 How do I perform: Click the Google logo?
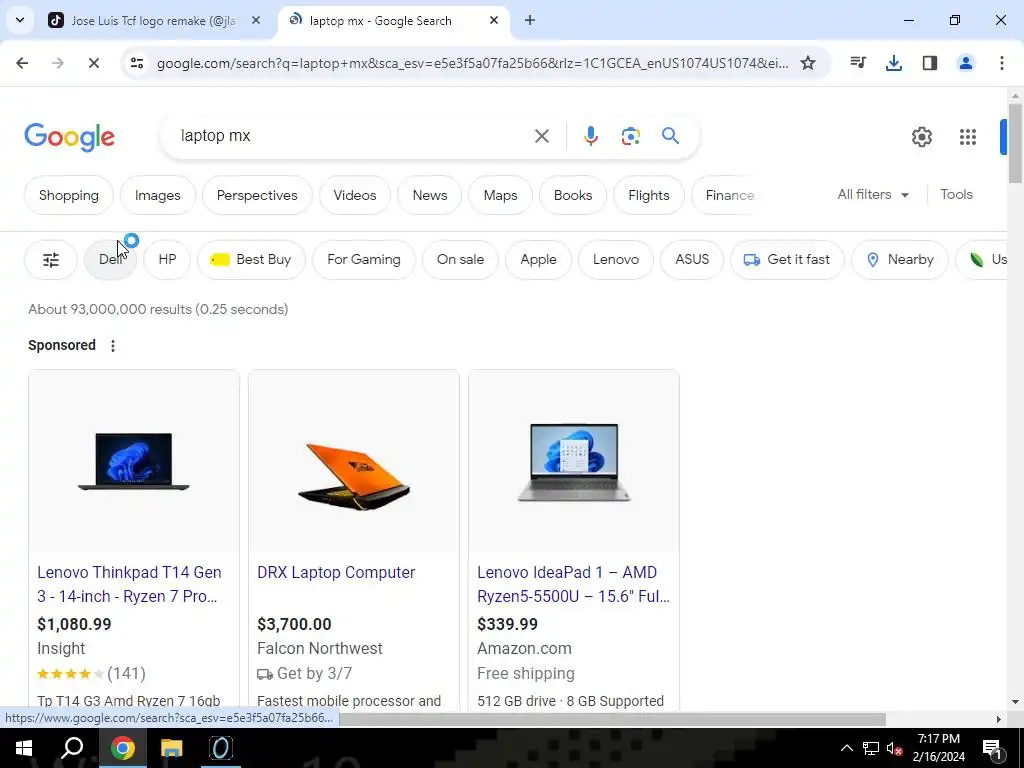coord(69,137)
